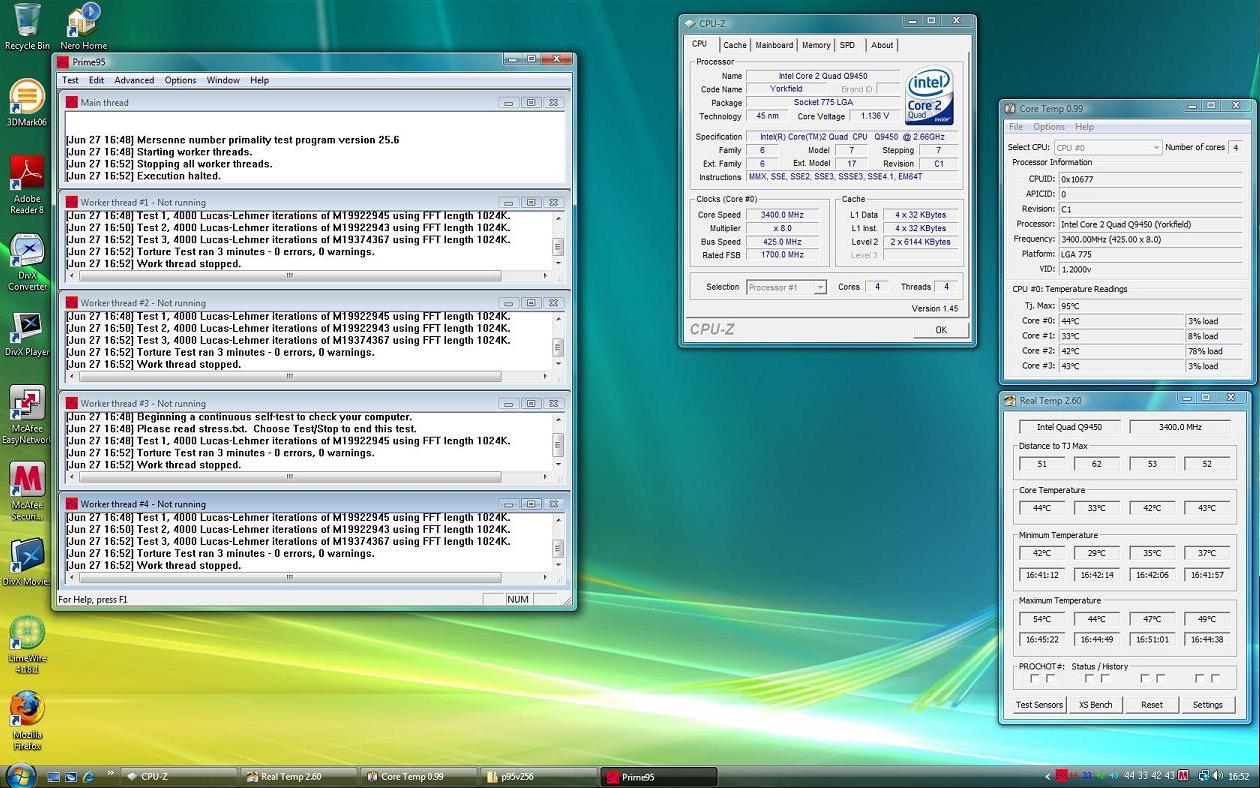The width and height of the screenshot is (1260, 788).
Task: Click the Intel Quad Q9450 field in Real Temp
Action: tap(1070, 427)
